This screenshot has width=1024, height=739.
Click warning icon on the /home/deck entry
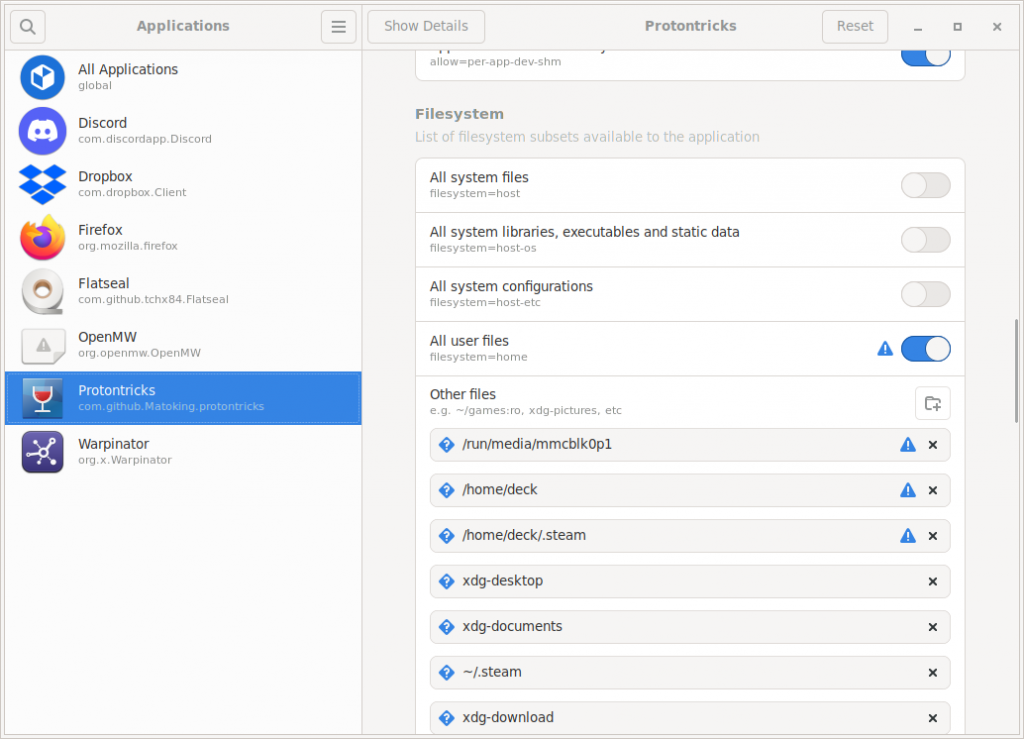pos(908,490)
